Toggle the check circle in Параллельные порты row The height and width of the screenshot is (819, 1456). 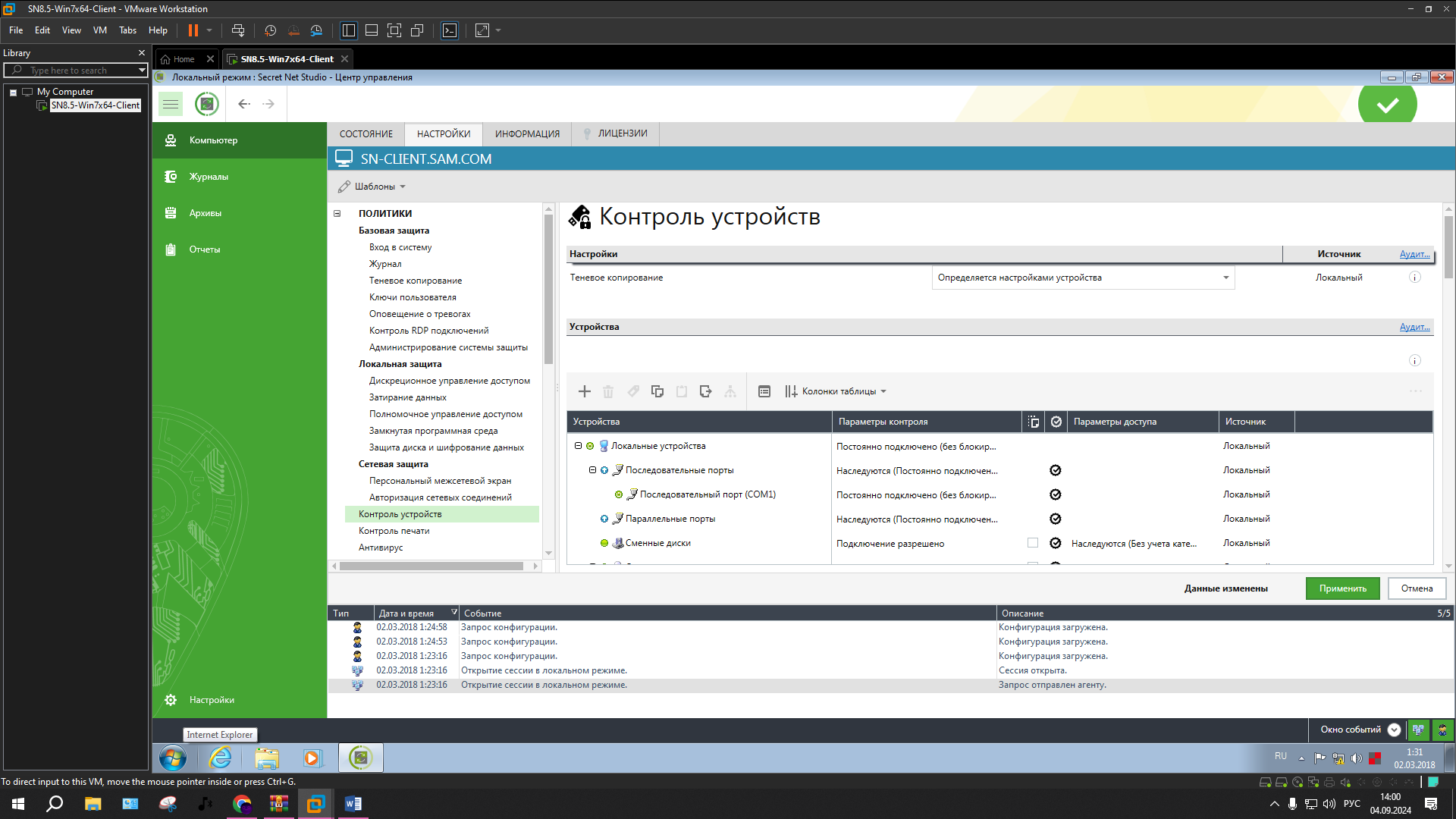tap(1056, 519)
